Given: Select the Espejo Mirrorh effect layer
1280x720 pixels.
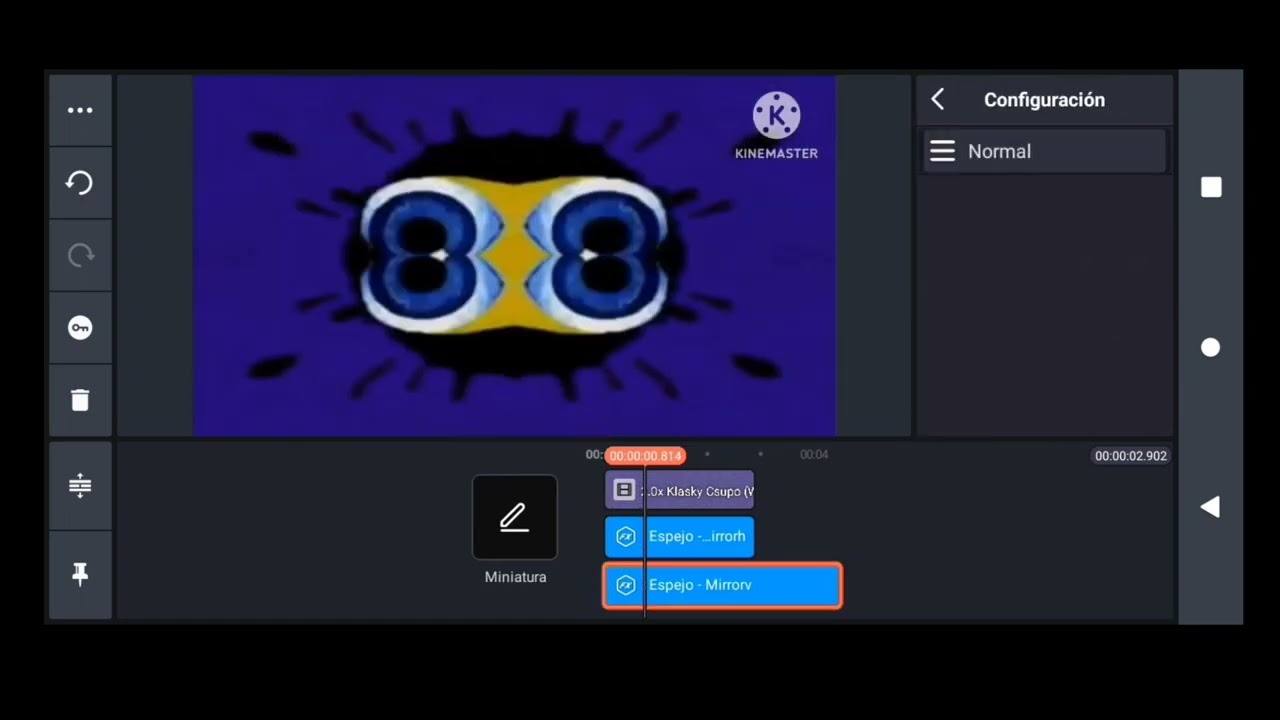Looking at the screenshot, I should click(x=680, y=537).
